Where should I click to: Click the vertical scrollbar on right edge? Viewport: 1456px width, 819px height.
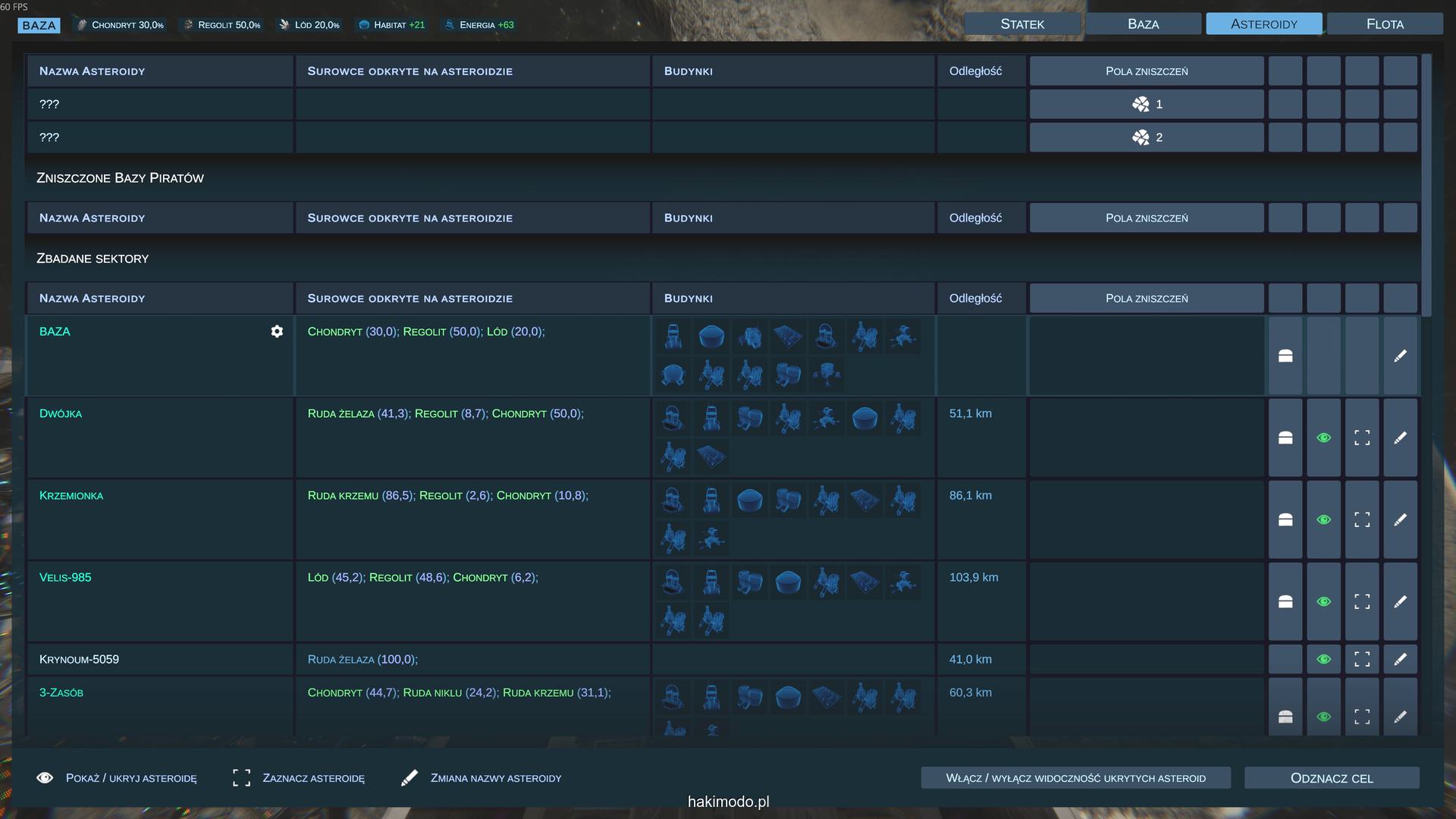[x=1426, y=186]
